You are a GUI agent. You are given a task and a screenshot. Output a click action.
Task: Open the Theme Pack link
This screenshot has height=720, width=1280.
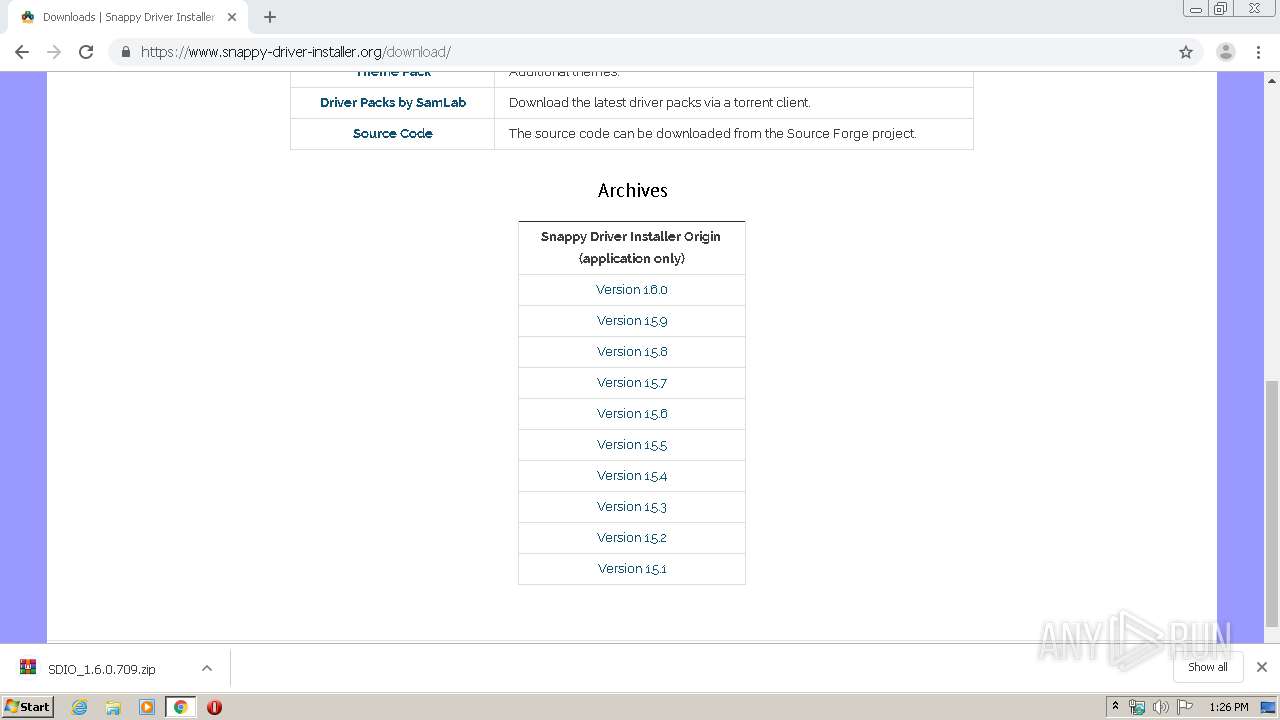pyautogui.click(x=393, y=74)
